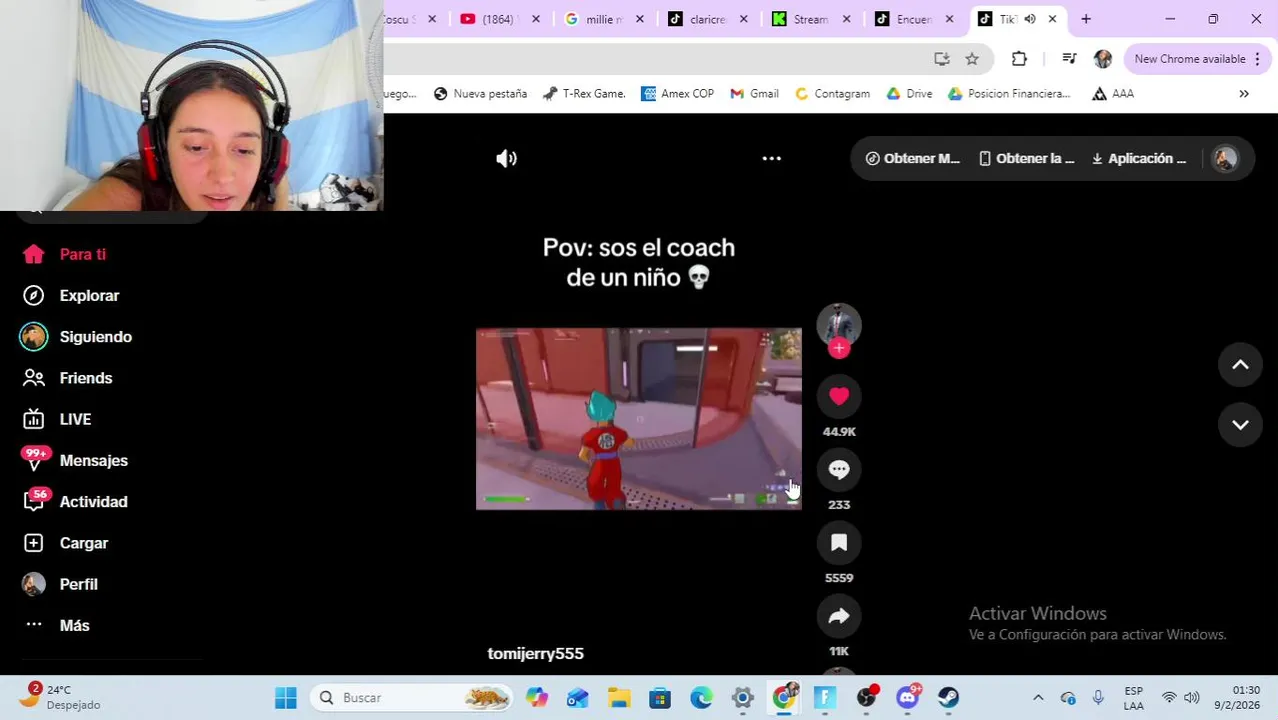This screenshot has height=720, width=1278.
Task: Open a new Chrome tab
Action: tap(1086, 19)
